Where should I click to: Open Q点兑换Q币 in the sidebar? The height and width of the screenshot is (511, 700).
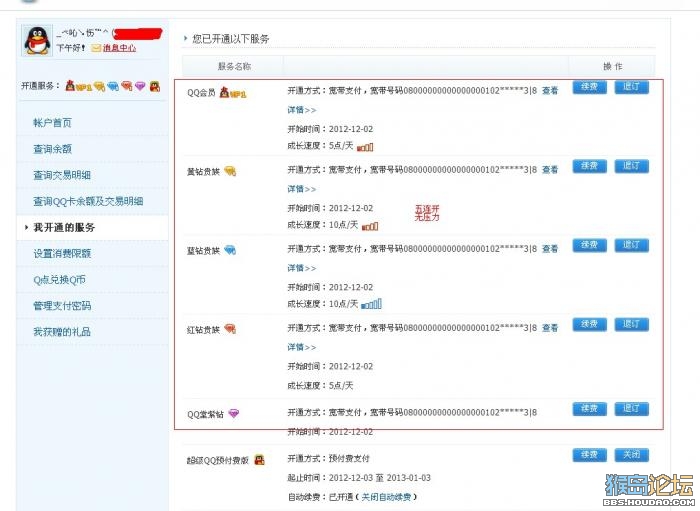click(59, 280)
